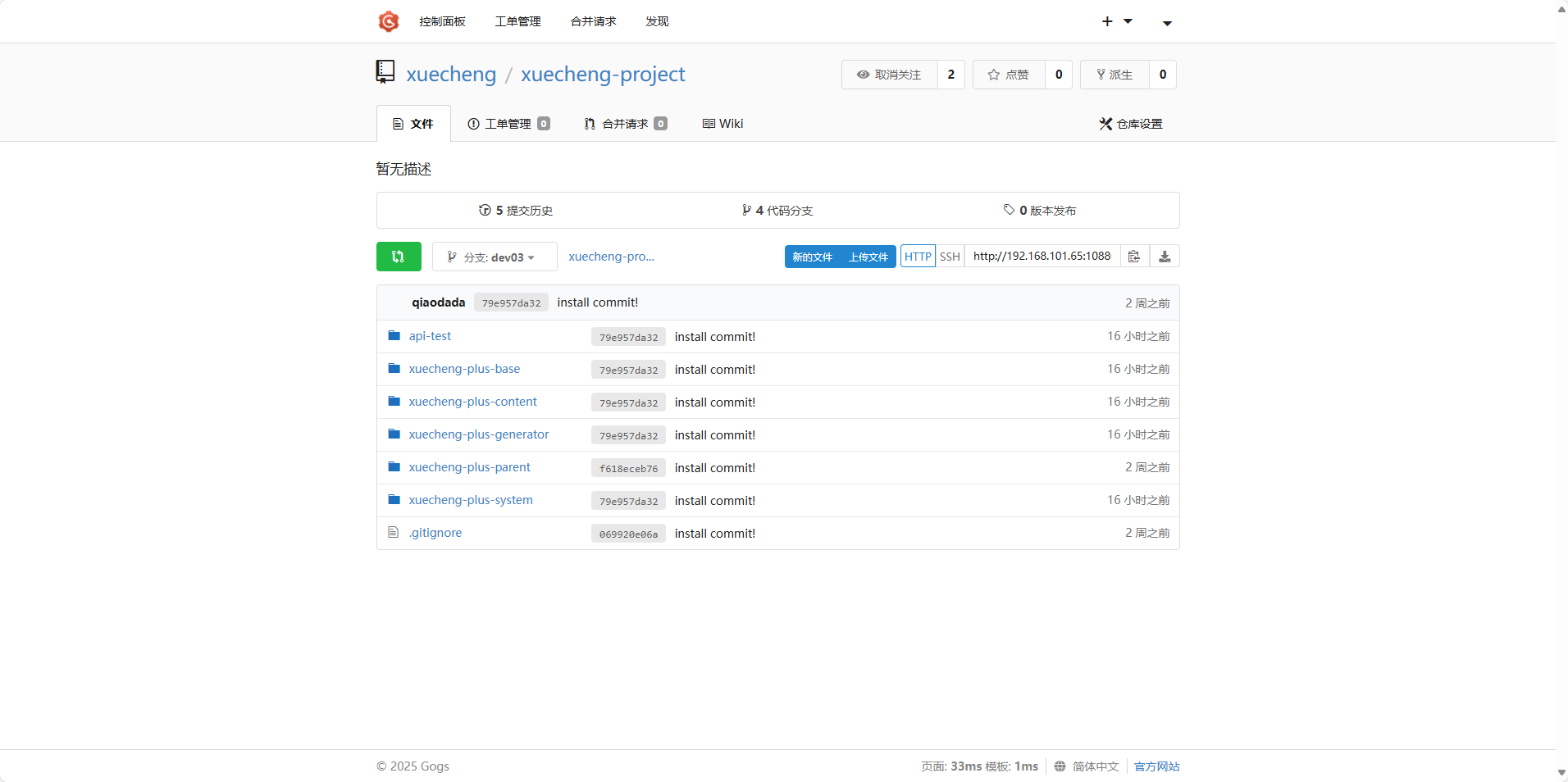Click scrollbar down arrow
This screenshot has width=1568, height=782.
coord(1561,773)
